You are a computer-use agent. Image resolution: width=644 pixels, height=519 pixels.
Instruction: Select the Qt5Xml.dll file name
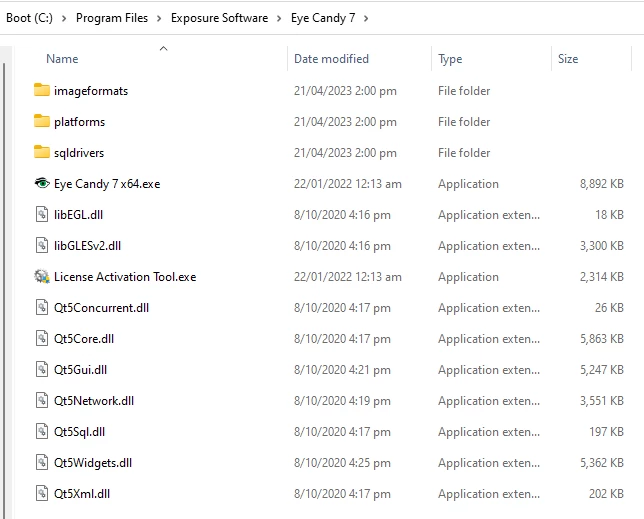click(x=82, y=494)
